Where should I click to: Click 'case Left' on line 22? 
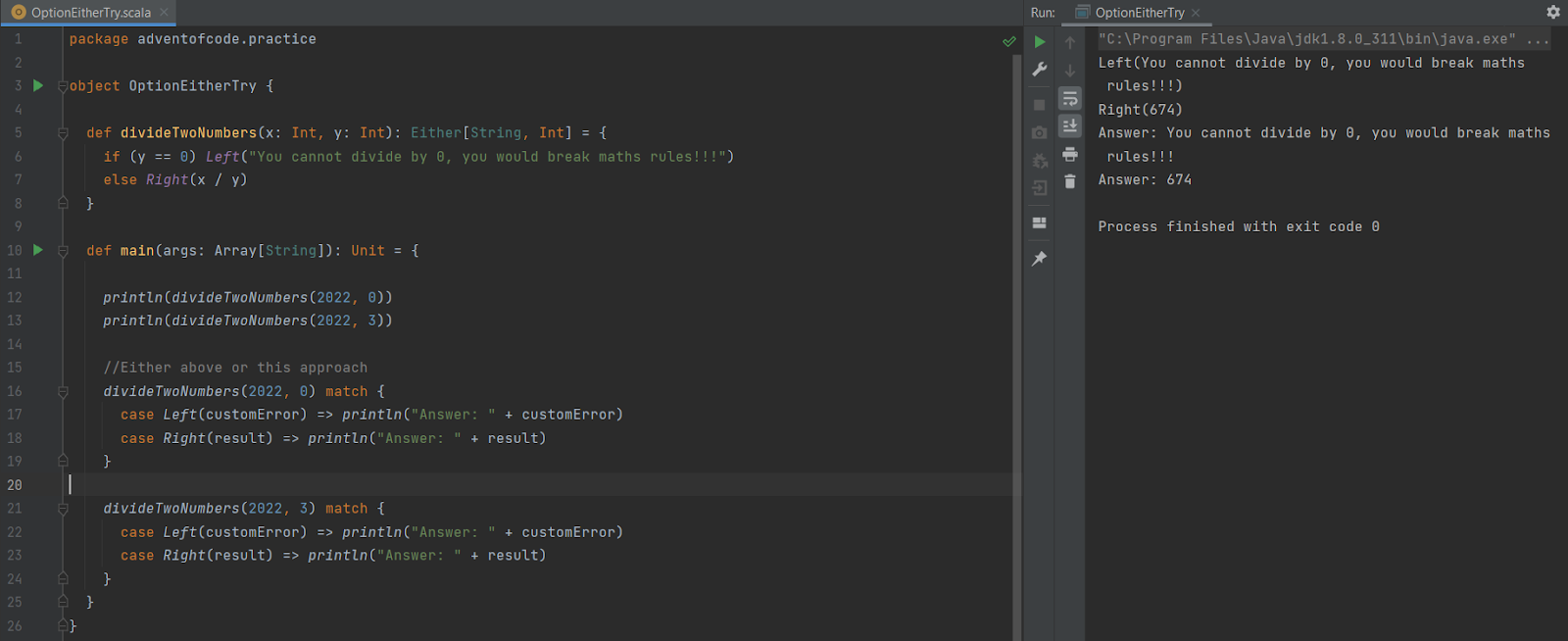[x=159, y=532]
